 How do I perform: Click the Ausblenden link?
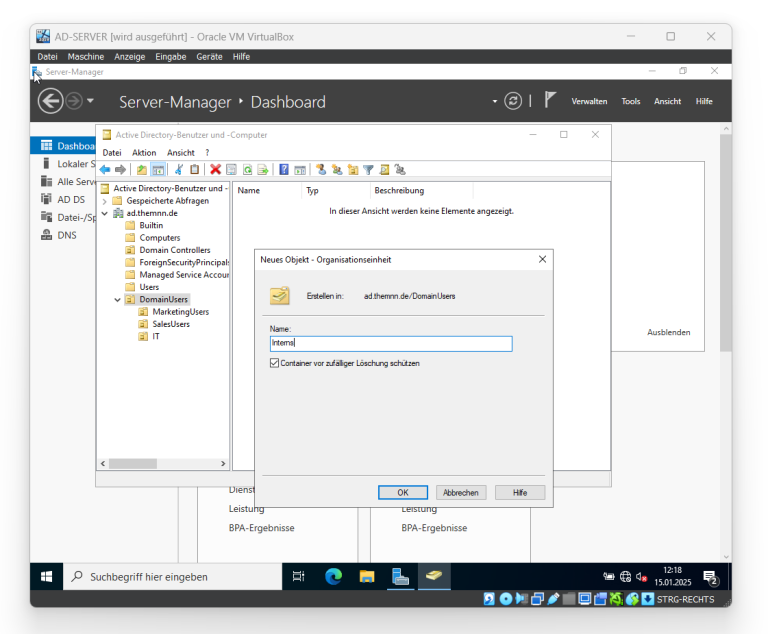click(669, 332)
